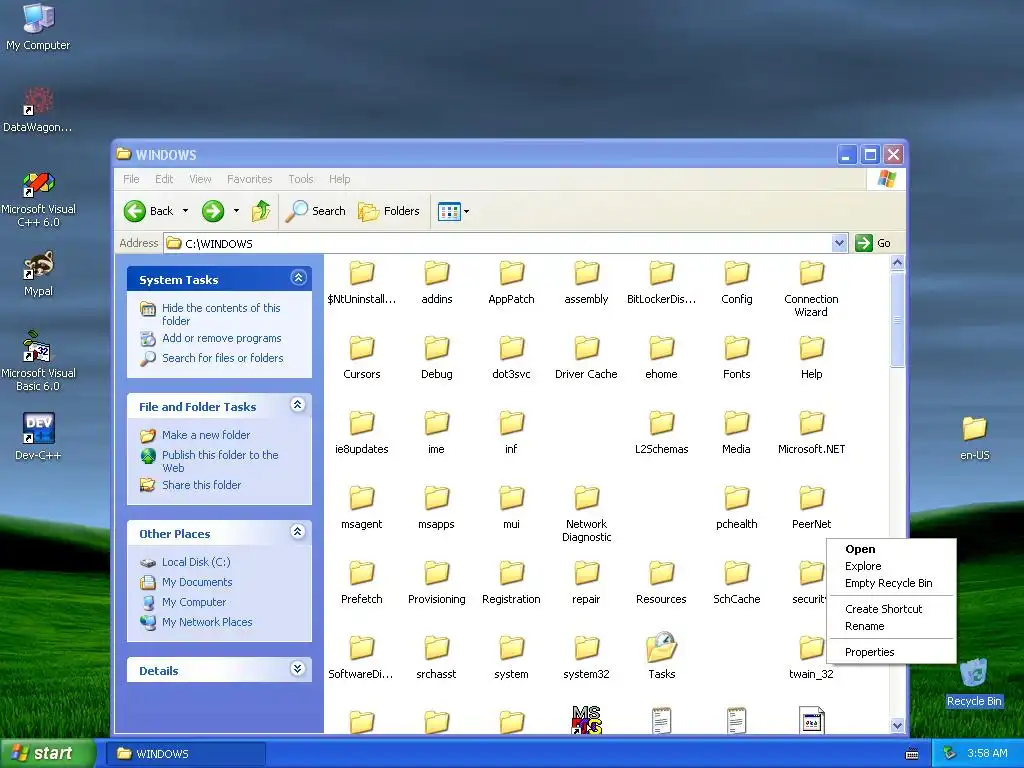Click WINDOWS taskbar button

185,754
